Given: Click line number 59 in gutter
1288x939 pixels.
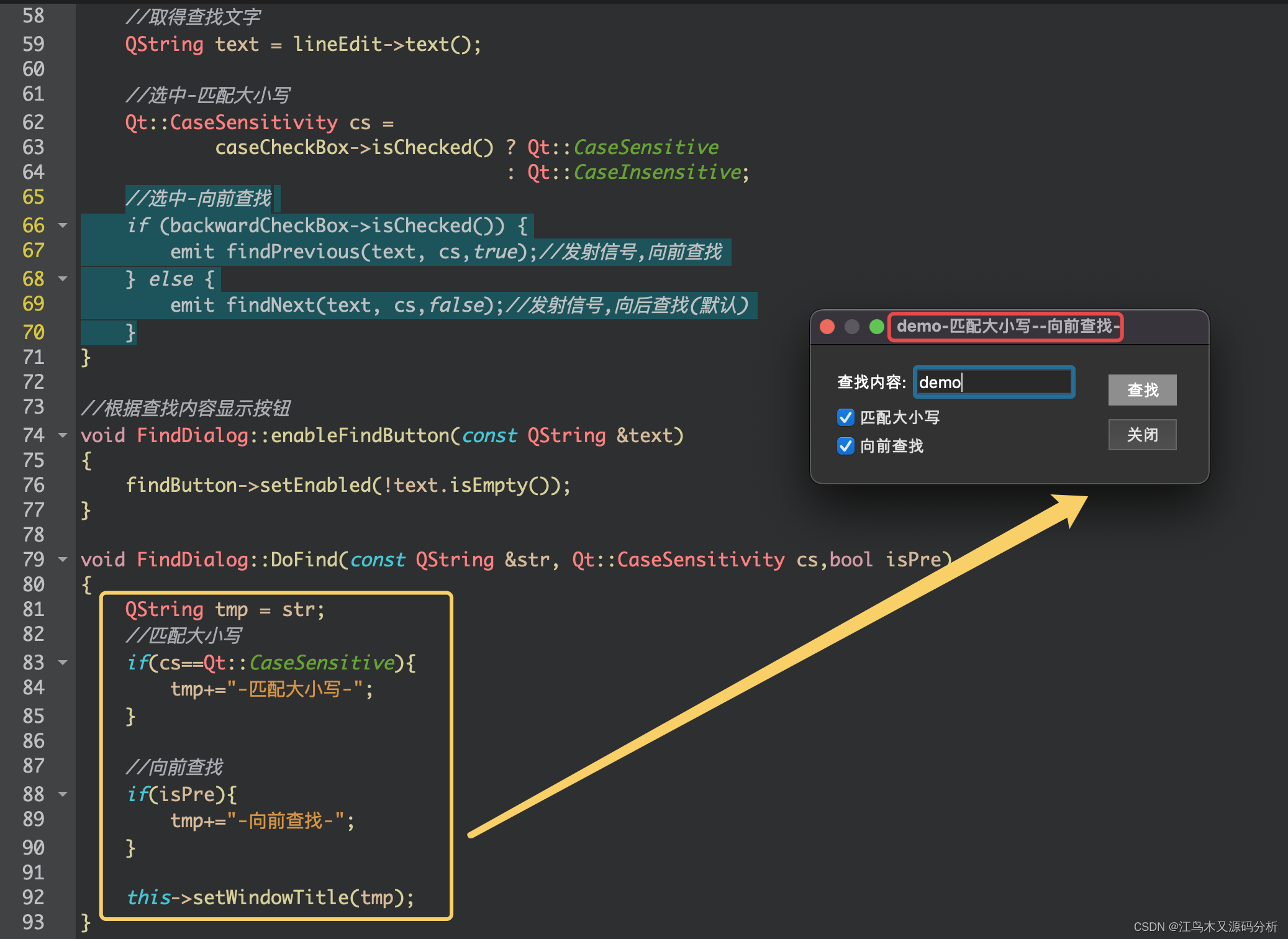Looking at the screenshot, I should pos(34,44).
